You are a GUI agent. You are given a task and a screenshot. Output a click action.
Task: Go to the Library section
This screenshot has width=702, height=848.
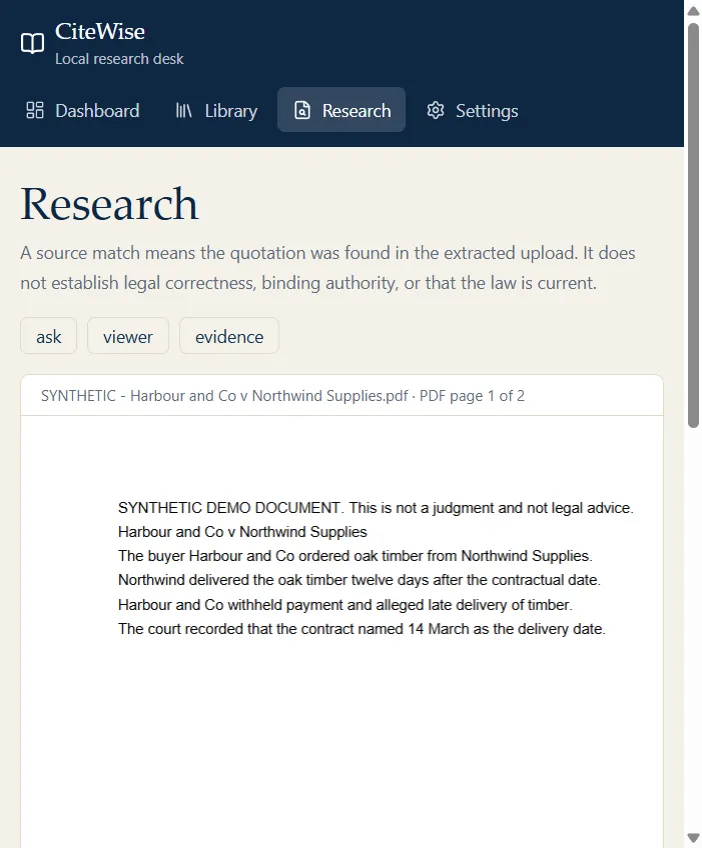(x=216, y=110)
